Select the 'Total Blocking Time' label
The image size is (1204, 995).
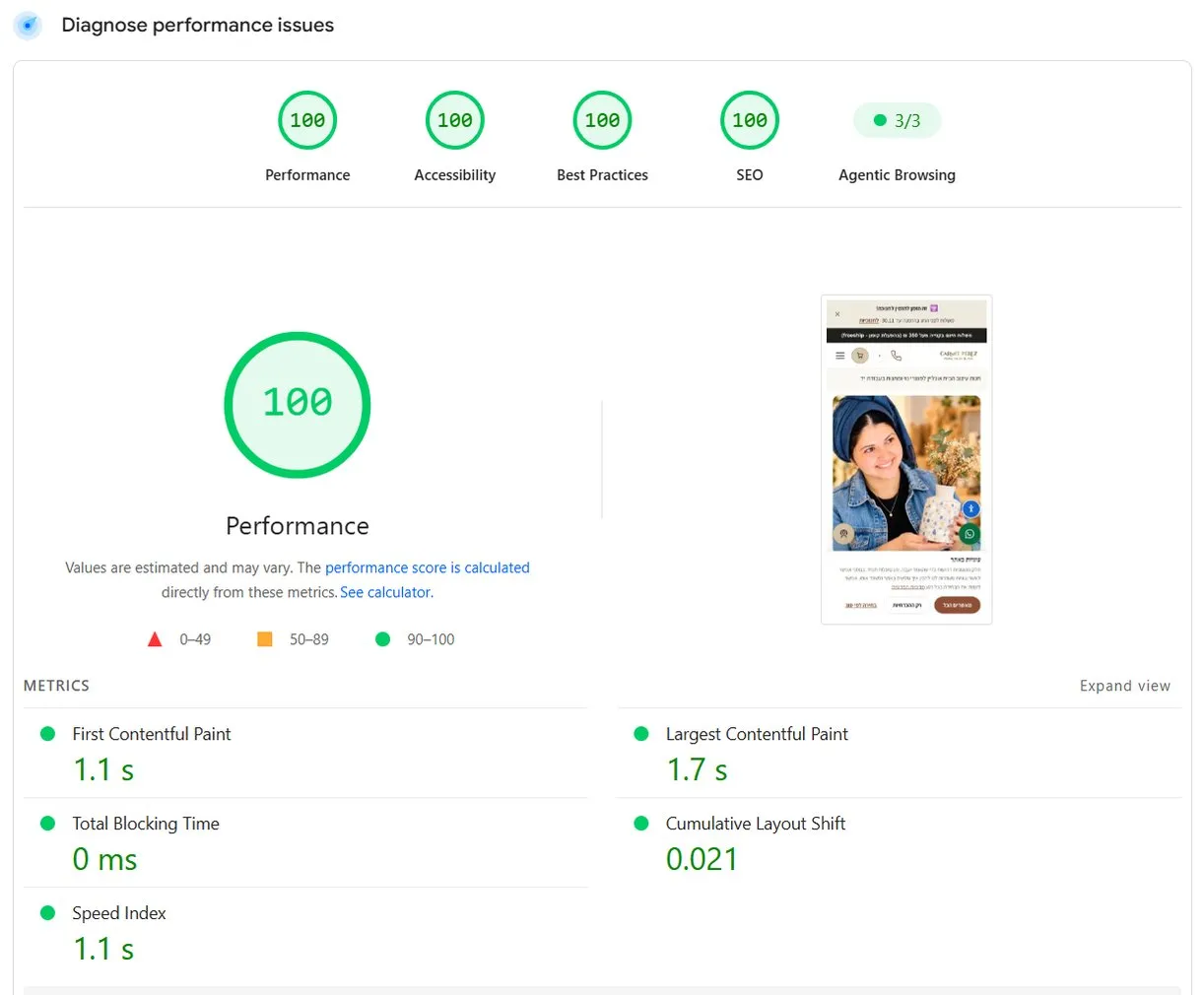pyautogui.click(x=146, y=824)
